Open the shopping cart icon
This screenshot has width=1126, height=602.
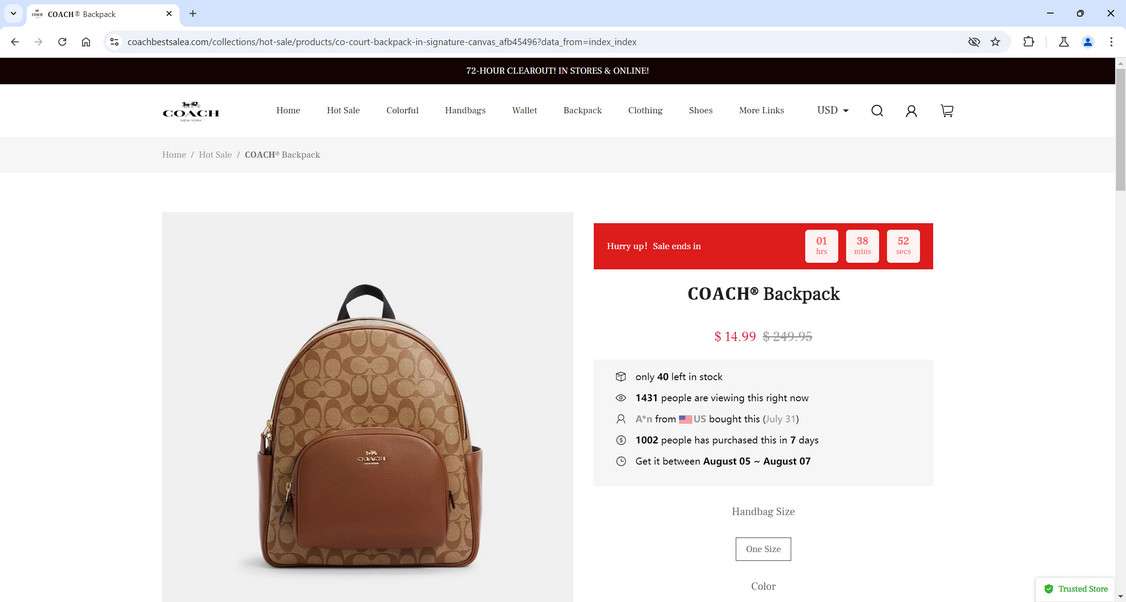pyautogui.click(x=947, y=111)
